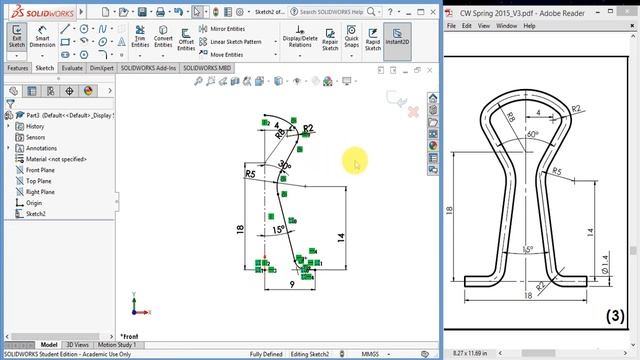Click Mirror Entities

click(x=222, y=29)
